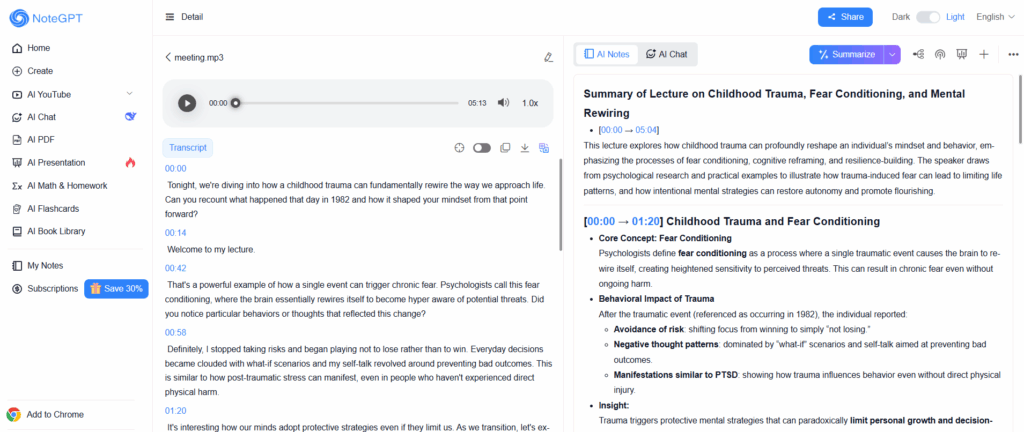Expand the AI YouTube sidebar menu

pos(129,94)
